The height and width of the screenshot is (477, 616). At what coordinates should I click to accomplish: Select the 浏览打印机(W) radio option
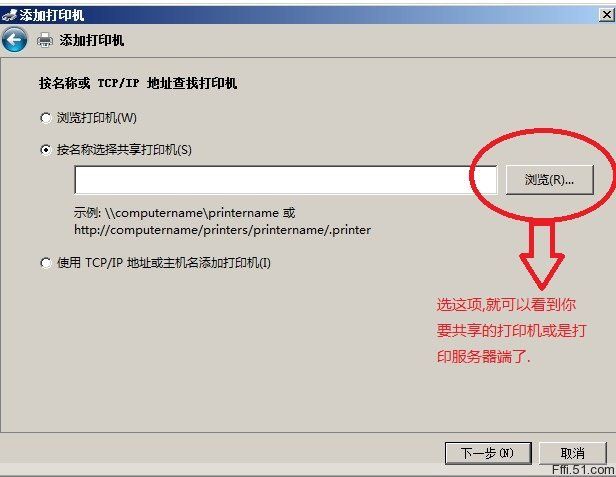46,118
